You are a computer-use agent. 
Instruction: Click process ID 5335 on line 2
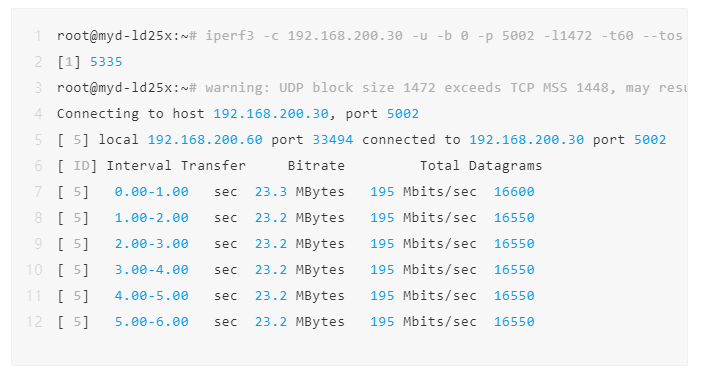coord(106,62)
